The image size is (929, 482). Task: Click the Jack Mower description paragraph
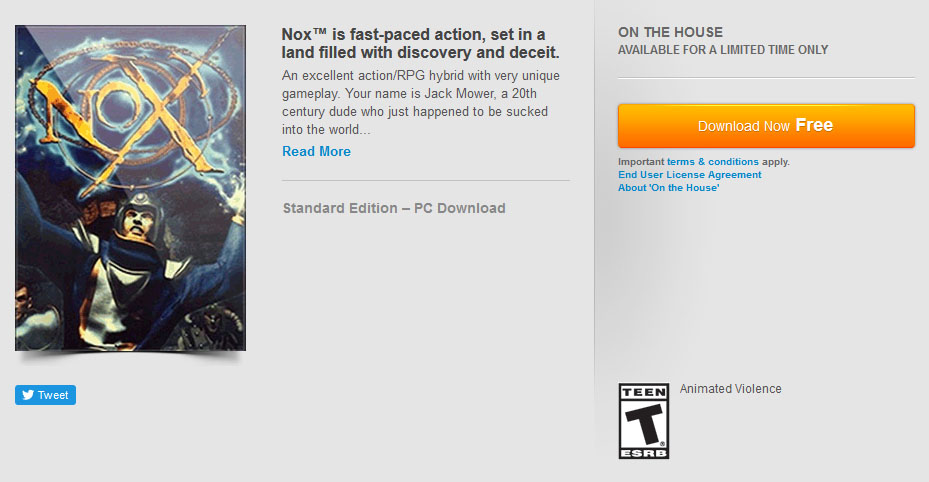tap(420, 103)
